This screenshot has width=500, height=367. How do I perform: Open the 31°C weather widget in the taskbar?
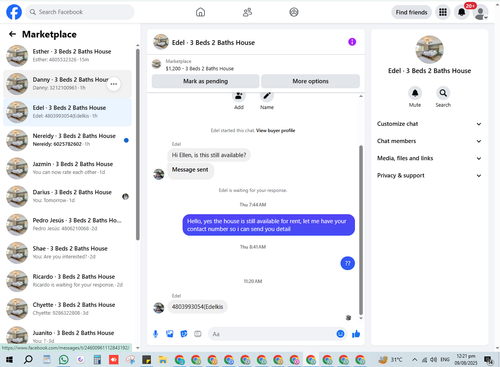point(391,360)
